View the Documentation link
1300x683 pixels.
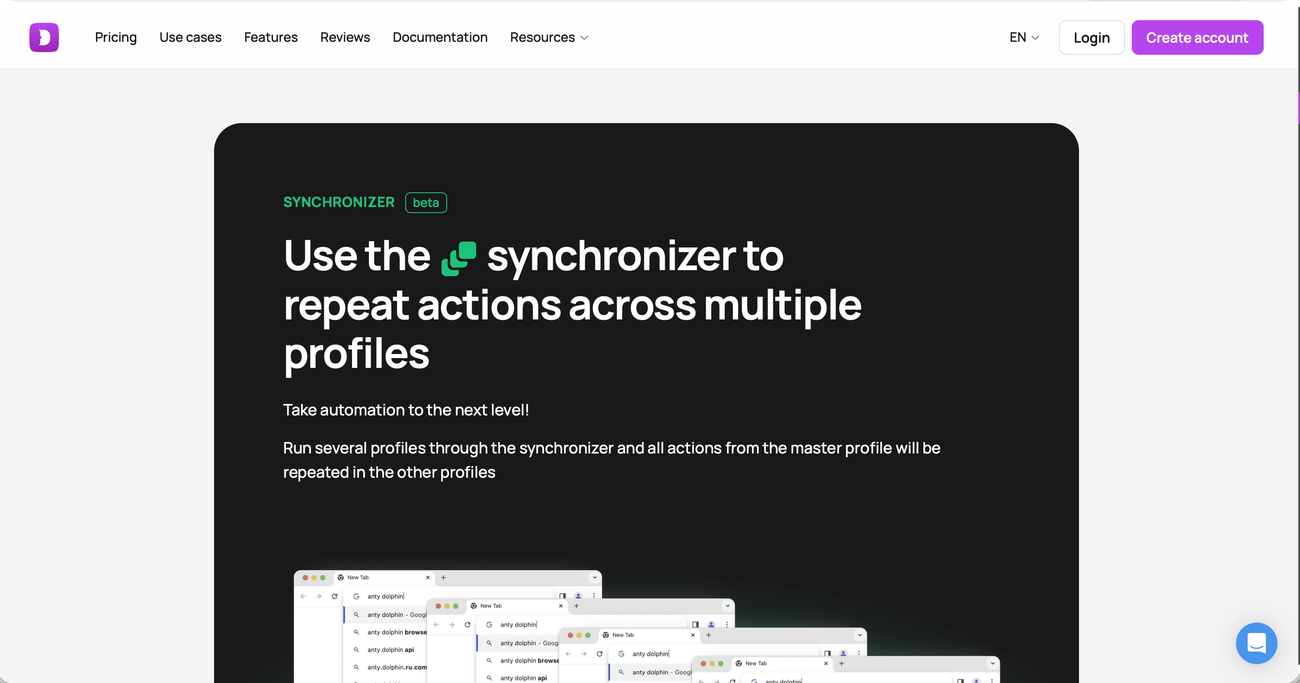click(x=440, y=37)
